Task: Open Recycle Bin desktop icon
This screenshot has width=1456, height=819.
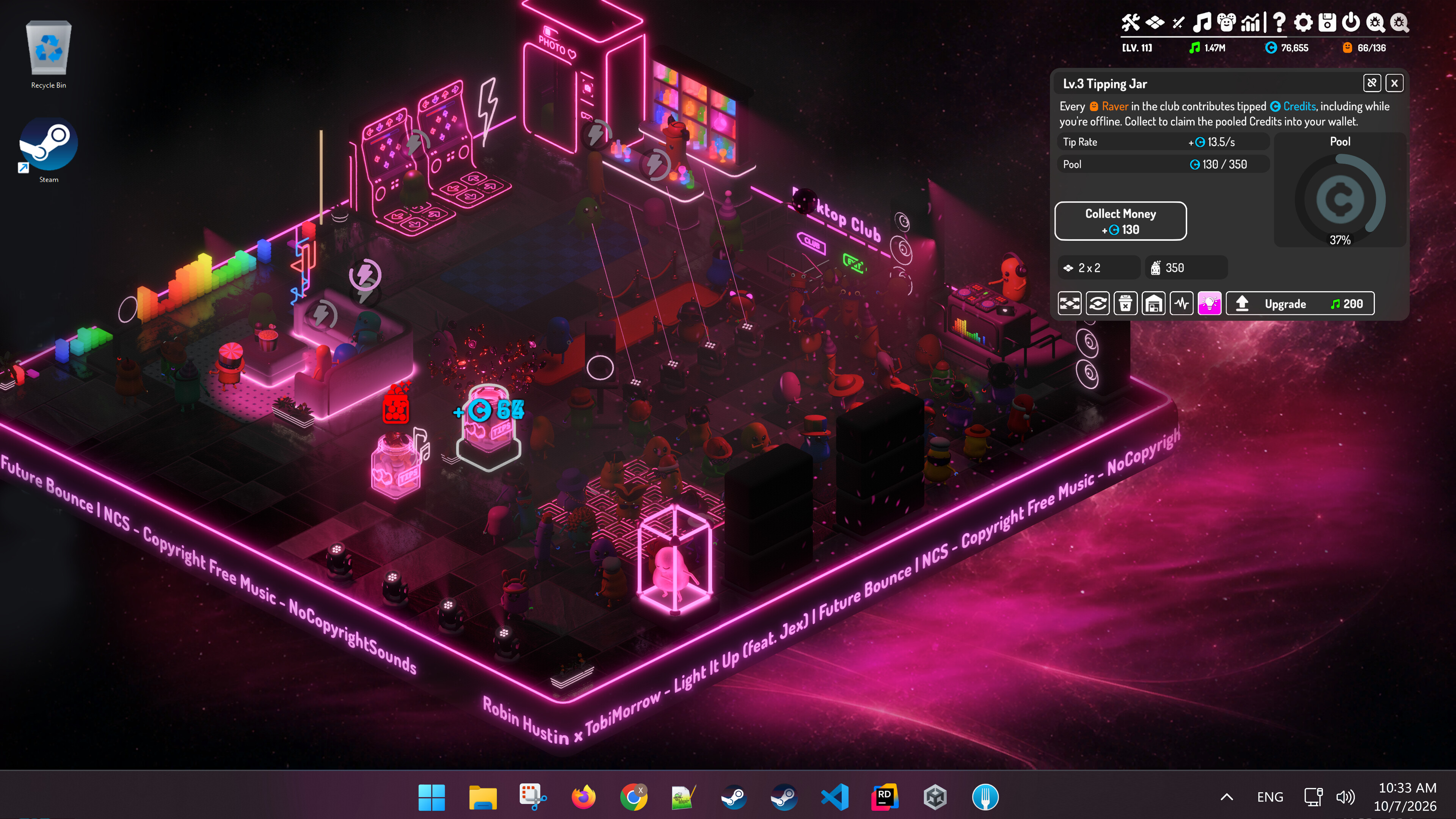Action: (49, 55)
